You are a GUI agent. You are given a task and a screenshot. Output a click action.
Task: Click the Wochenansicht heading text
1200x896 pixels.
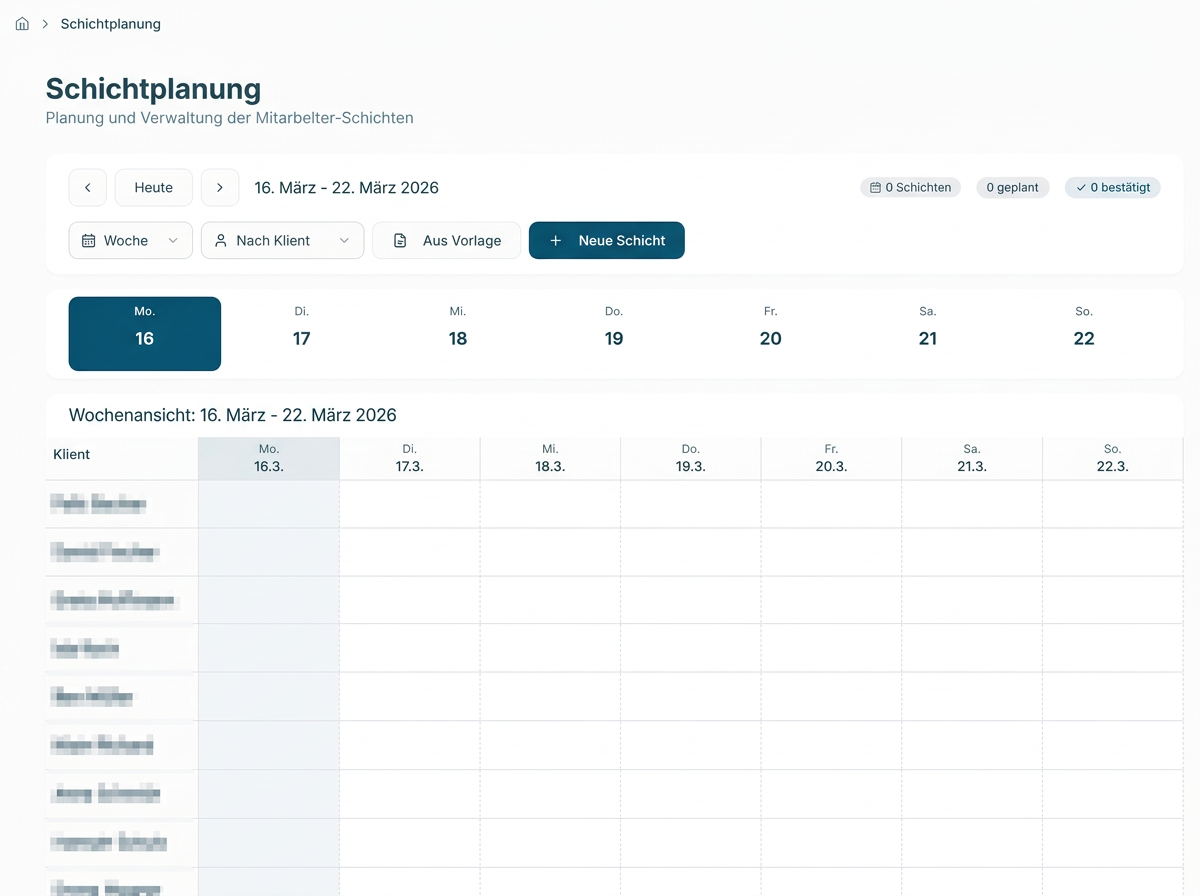233,415
